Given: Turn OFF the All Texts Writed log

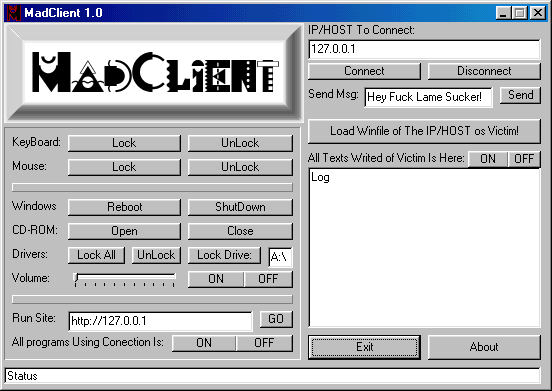Looking at the screenshot, I should click(524, 159).
